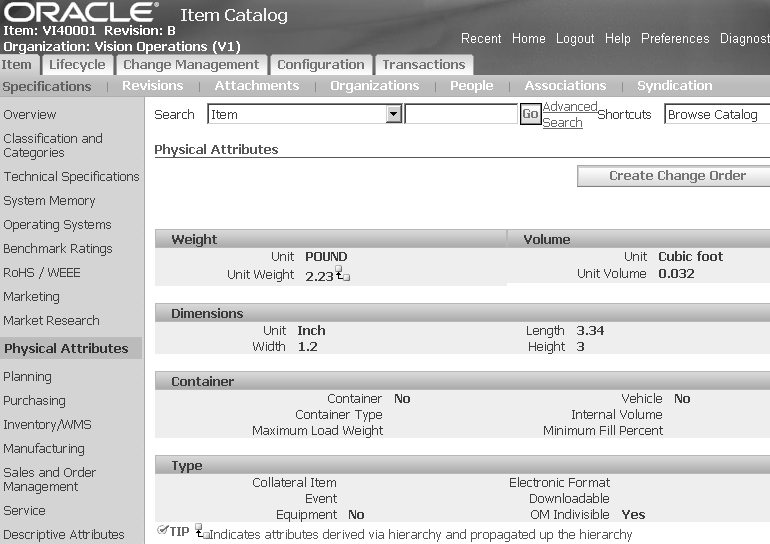
Task: Click the Logout link
Action: (x=575, y=38)
